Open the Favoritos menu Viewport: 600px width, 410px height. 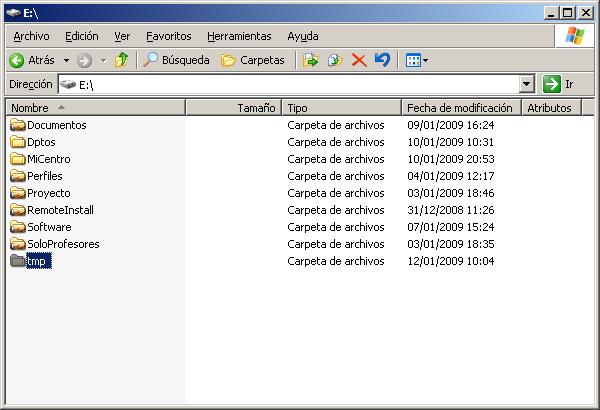pos(169,36)
